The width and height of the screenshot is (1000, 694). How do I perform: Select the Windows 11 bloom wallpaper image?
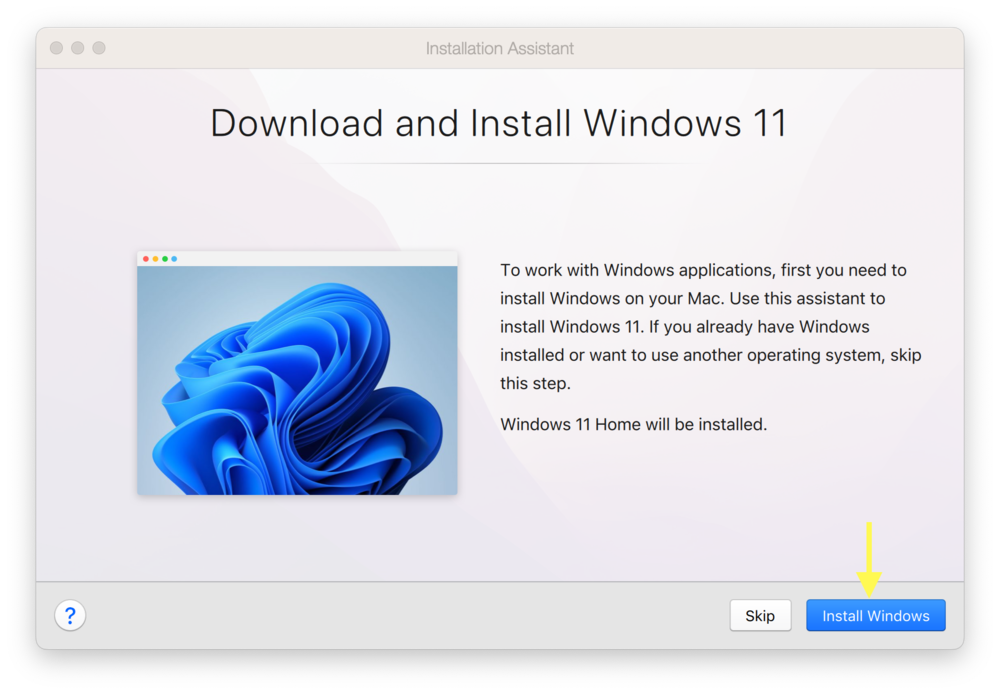(x=296, y=380)
